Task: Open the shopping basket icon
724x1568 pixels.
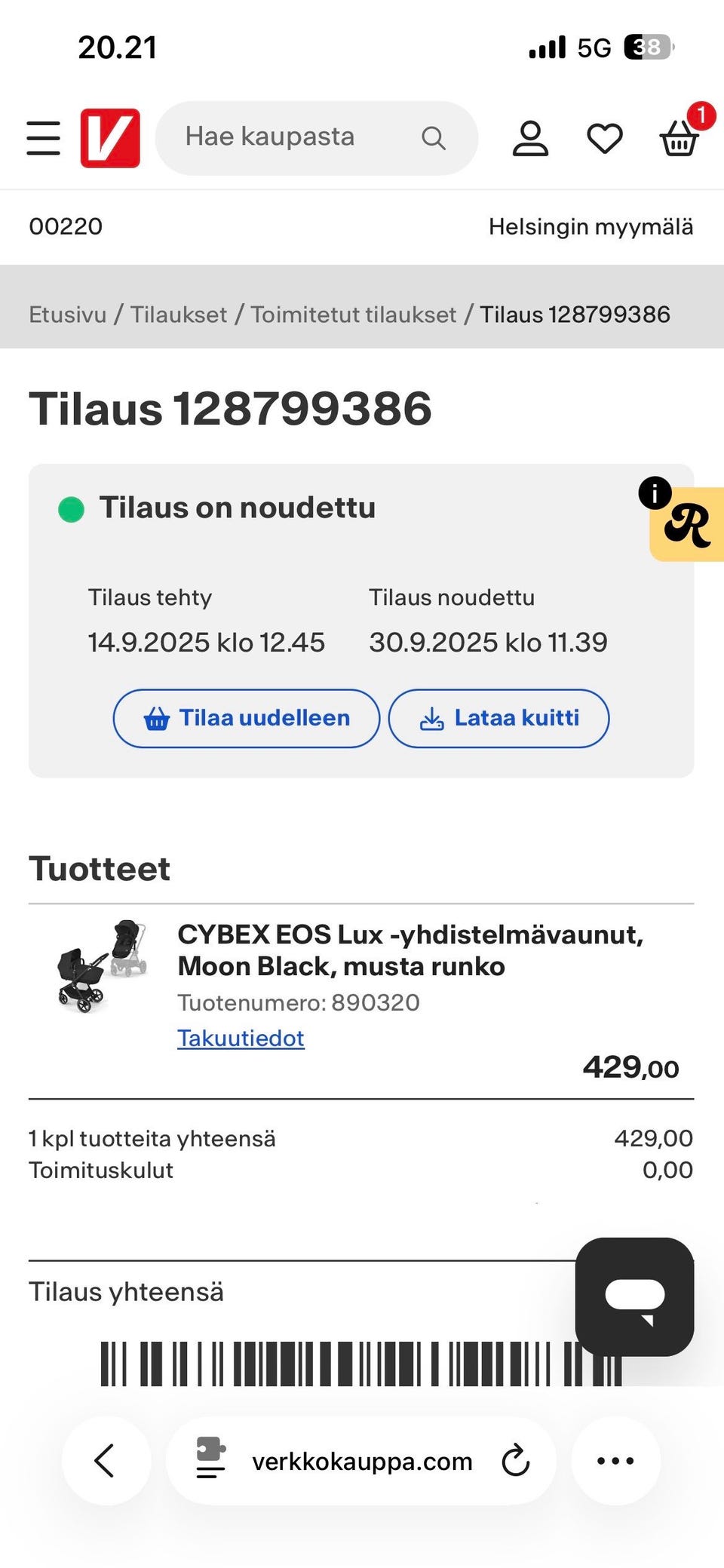Action: (680, 138)
